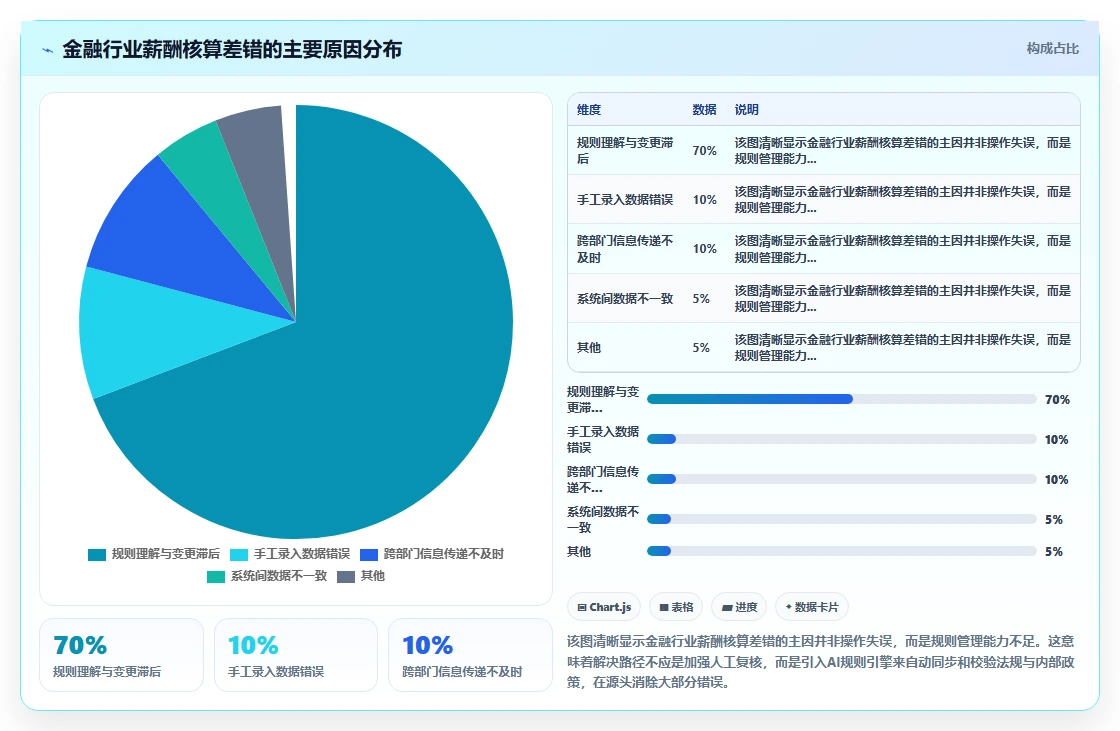Click the 70% value in the table
1120x731 pixels.
point(704,151)
